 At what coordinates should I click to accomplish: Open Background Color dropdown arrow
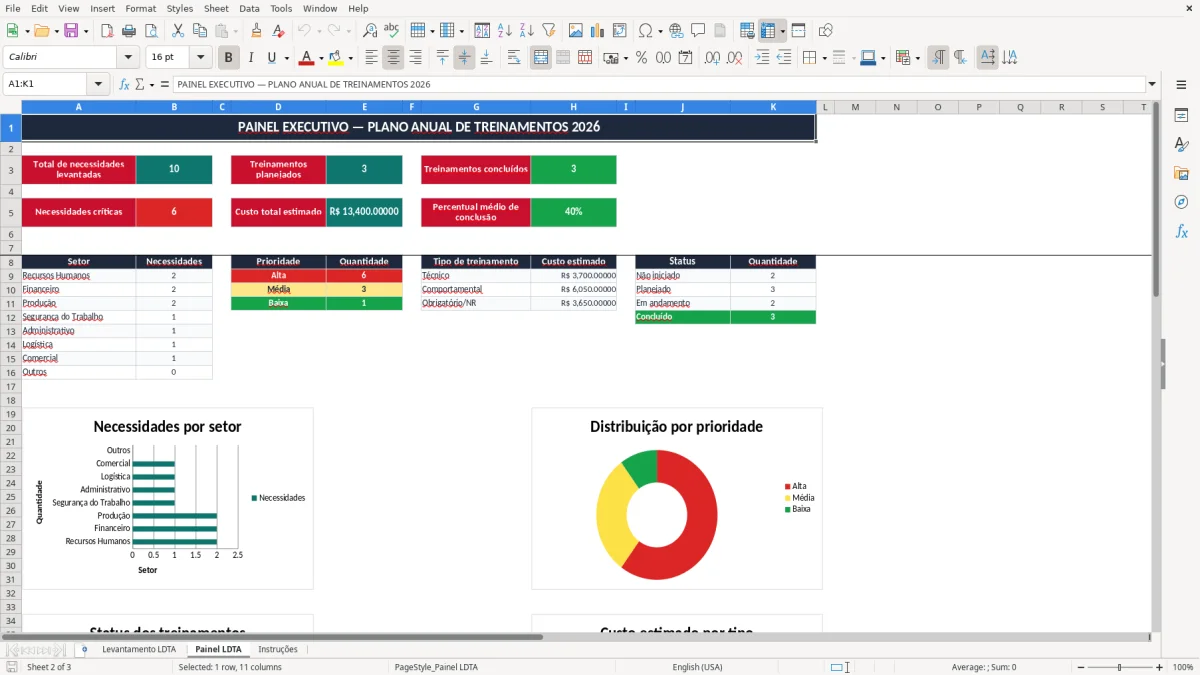(x=351, y=58)
